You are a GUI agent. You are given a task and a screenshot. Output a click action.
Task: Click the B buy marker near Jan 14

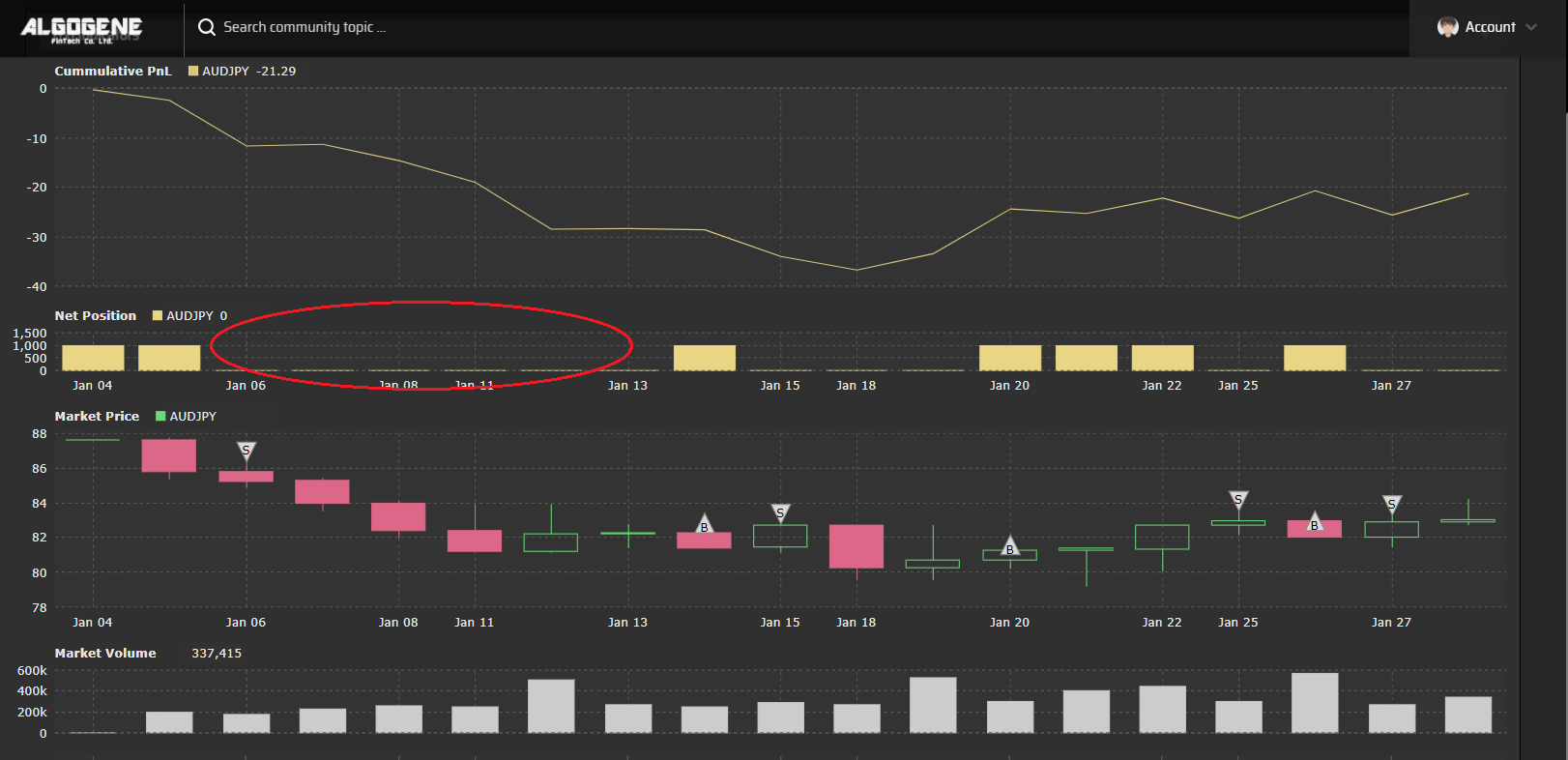705,525
